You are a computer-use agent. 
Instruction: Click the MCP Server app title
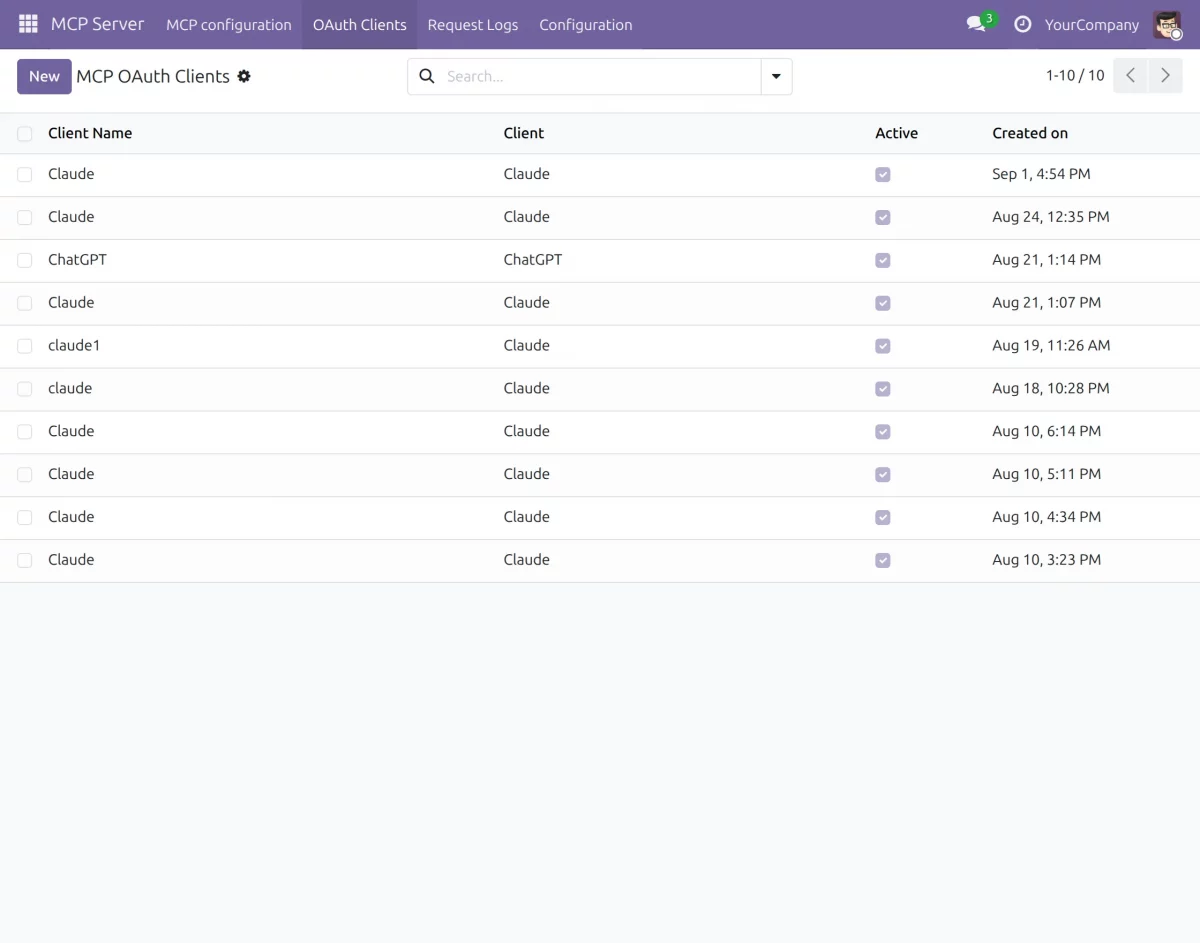[98, 24]
